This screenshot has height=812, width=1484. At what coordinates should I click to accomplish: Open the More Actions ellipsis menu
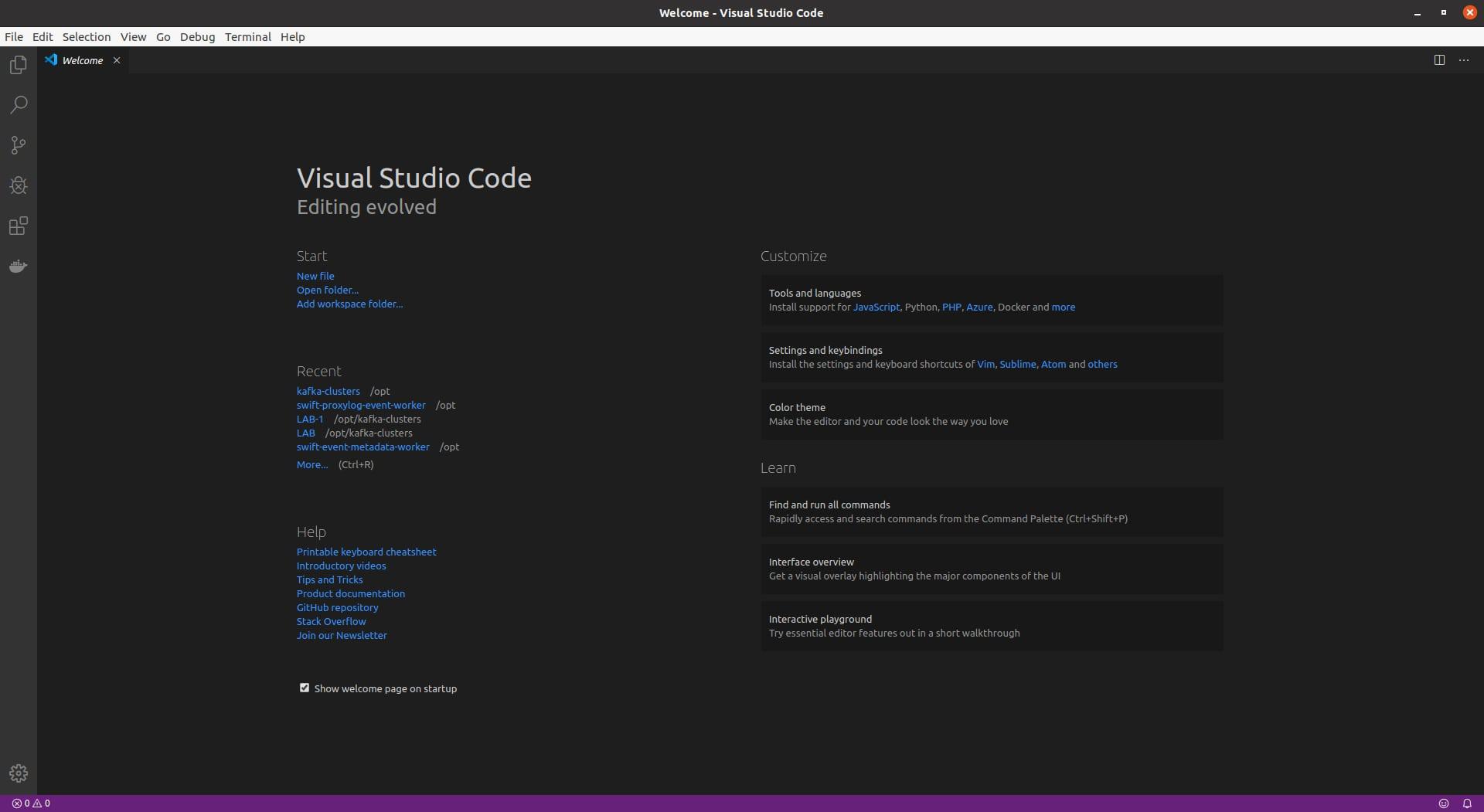click(1464, 60)
